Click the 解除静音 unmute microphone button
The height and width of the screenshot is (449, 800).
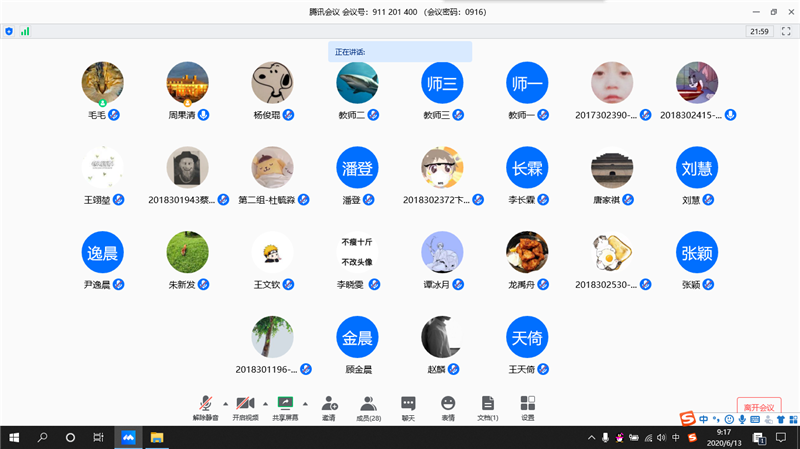point(205,404)
